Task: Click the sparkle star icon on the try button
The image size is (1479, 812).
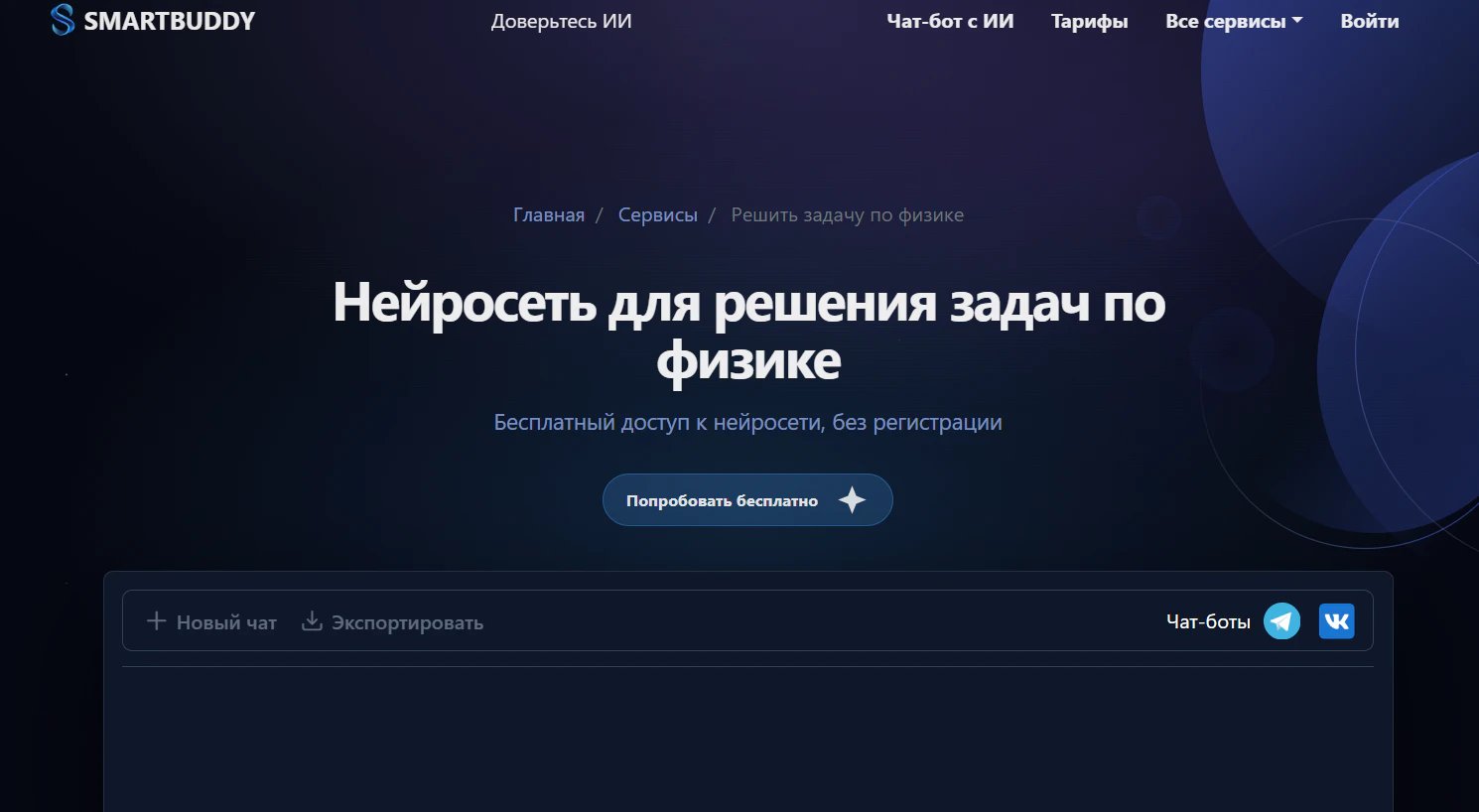Action: pos(852,500)
